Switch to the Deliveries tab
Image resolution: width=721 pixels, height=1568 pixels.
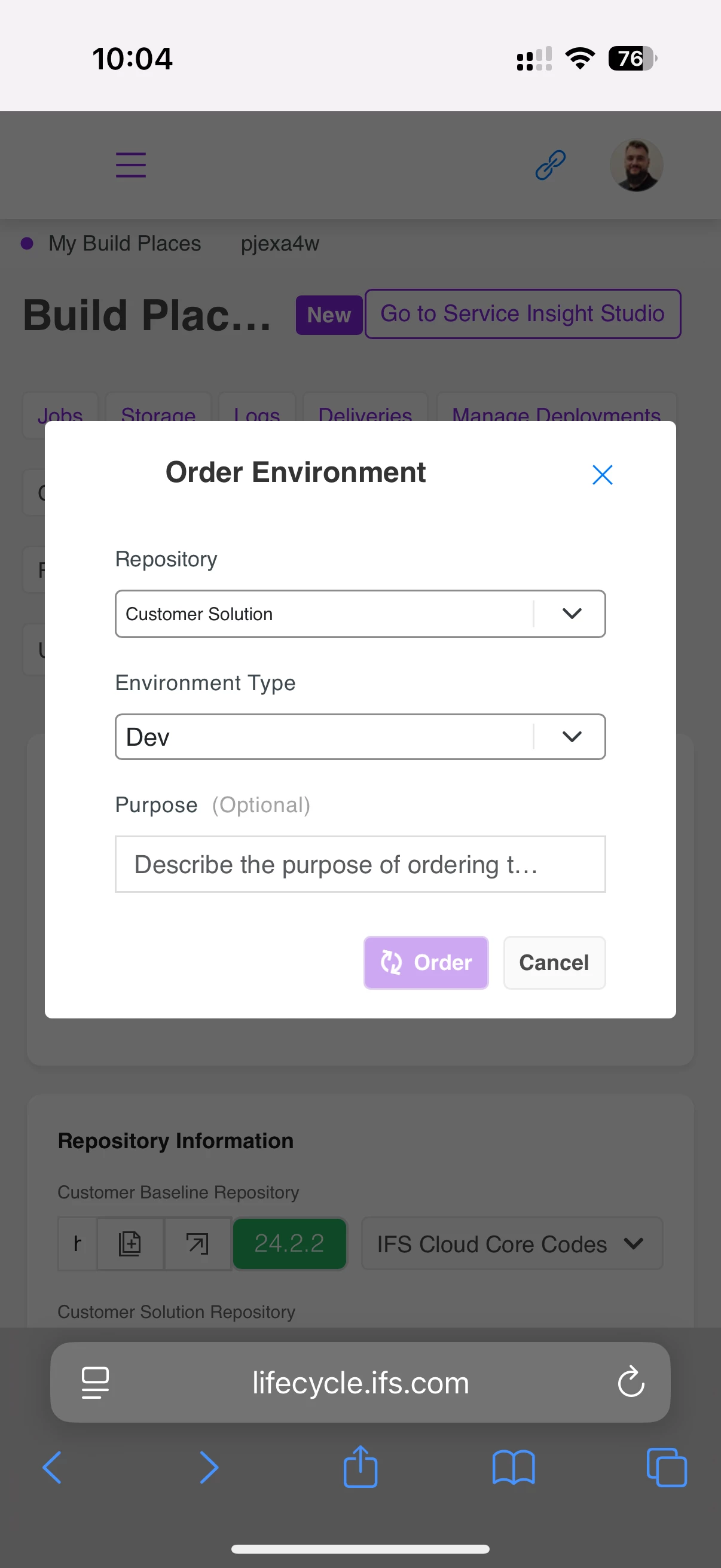pyautogui.click(x=365, y=413)
